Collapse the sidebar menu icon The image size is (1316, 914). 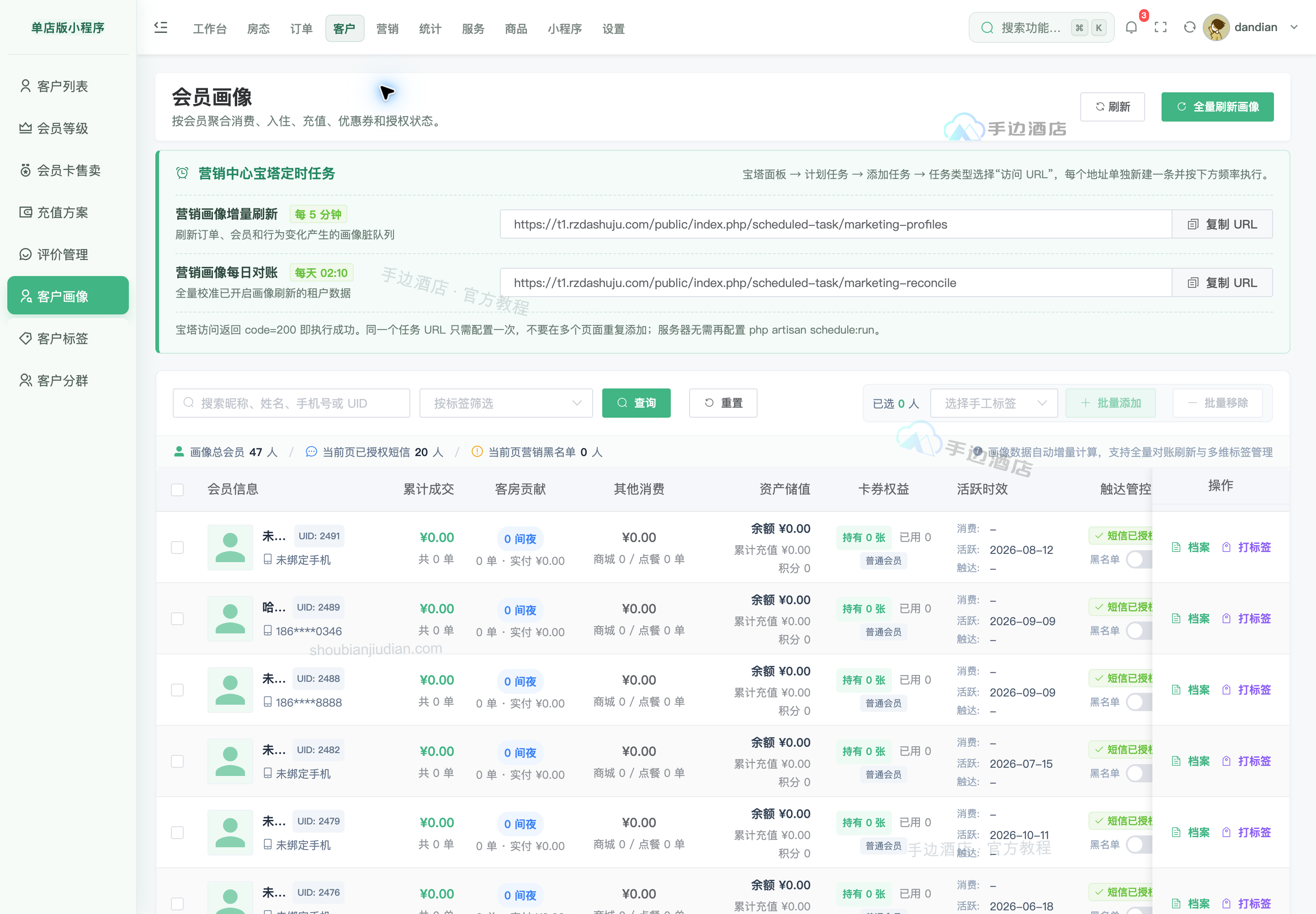click(161, 27)
